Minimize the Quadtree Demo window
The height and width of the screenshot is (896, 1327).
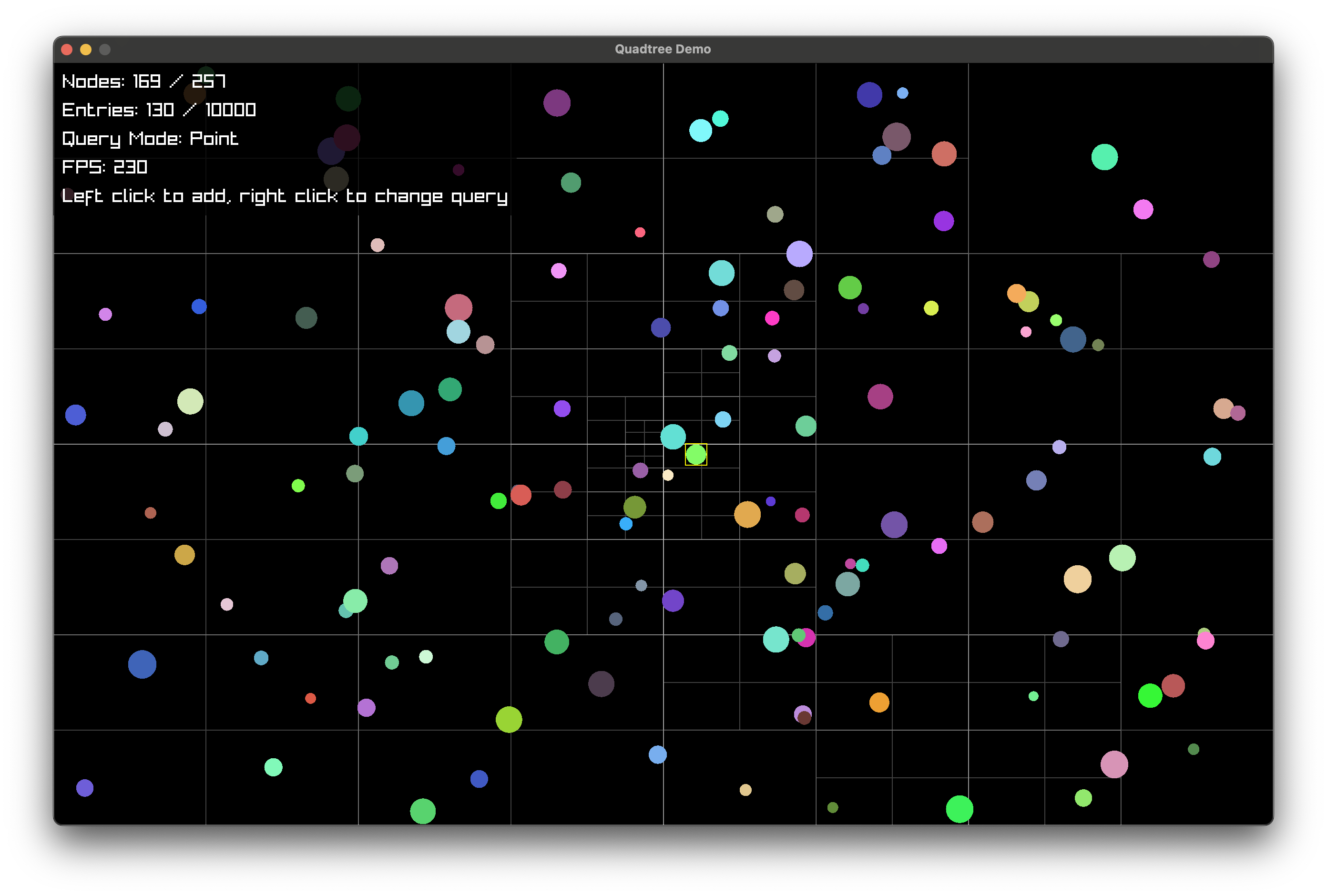point(86,50)
